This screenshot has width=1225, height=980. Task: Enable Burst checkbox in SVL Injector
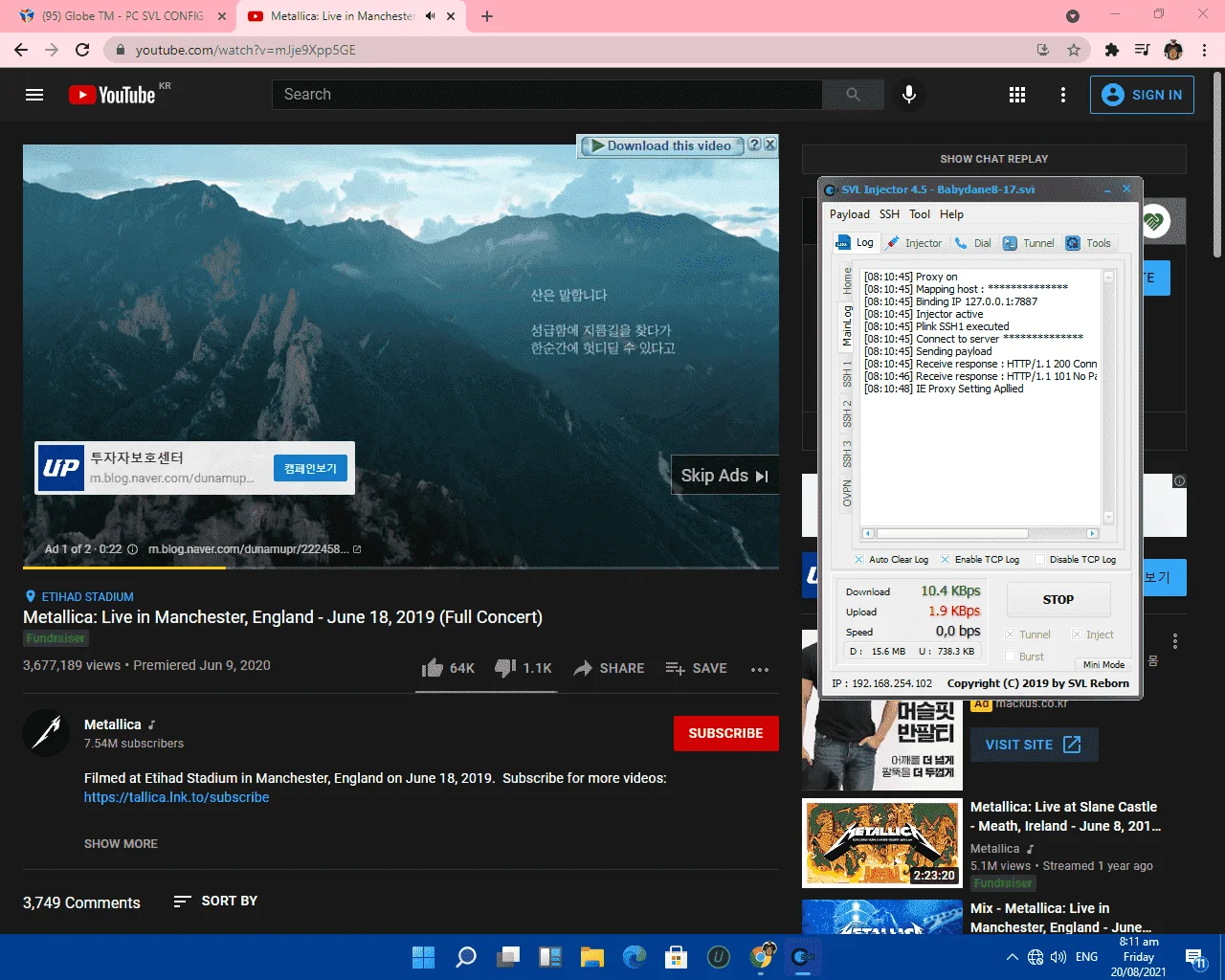pyautogui.click(x=1010, y=657)
